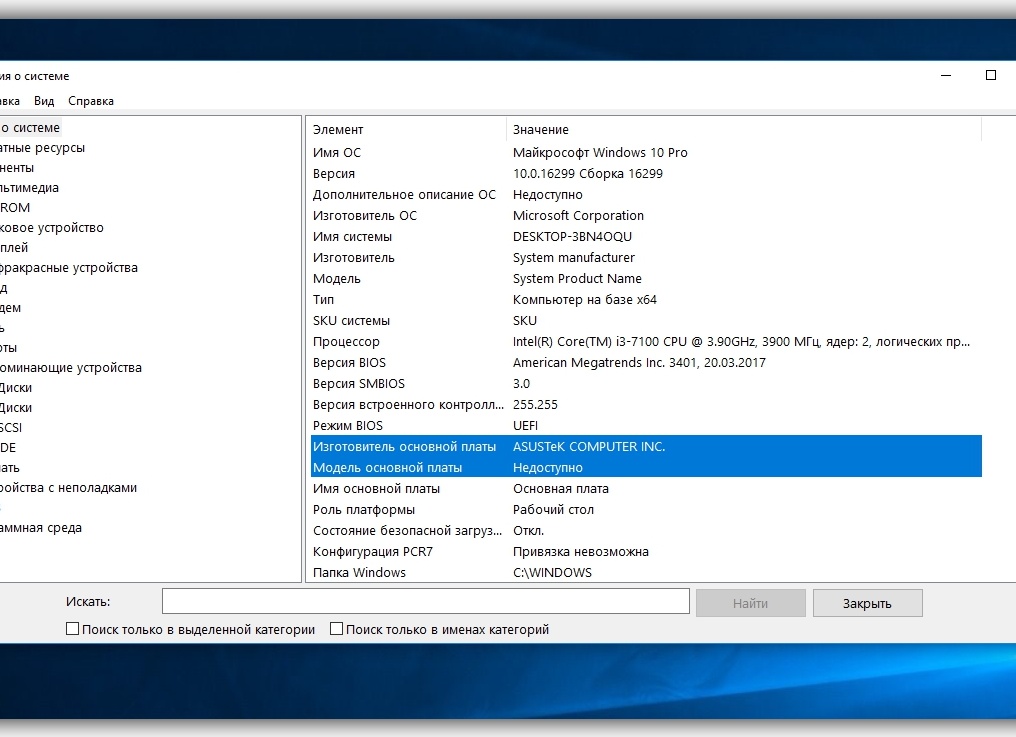Select the hardware resources "атные ресурсы" node
The image size is (1016, 737).
point(42,148)
